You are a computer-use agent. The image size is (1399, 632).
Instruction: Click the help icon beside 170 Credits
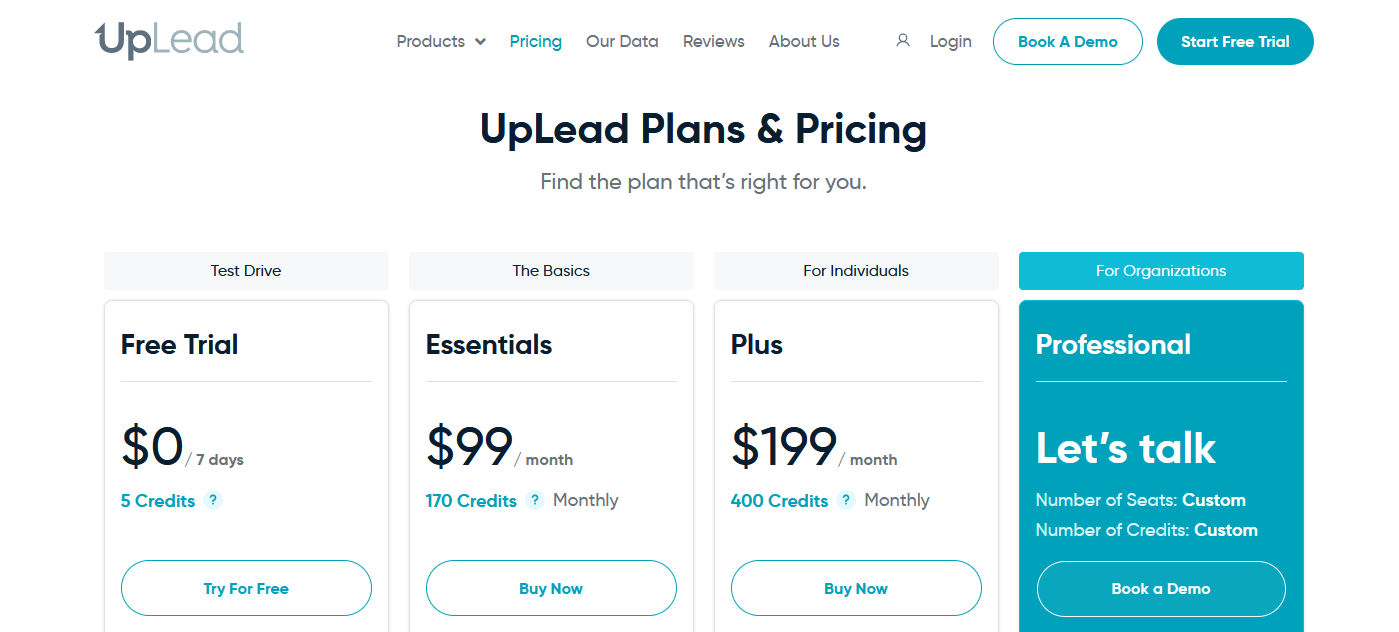[x=535, y=500]
